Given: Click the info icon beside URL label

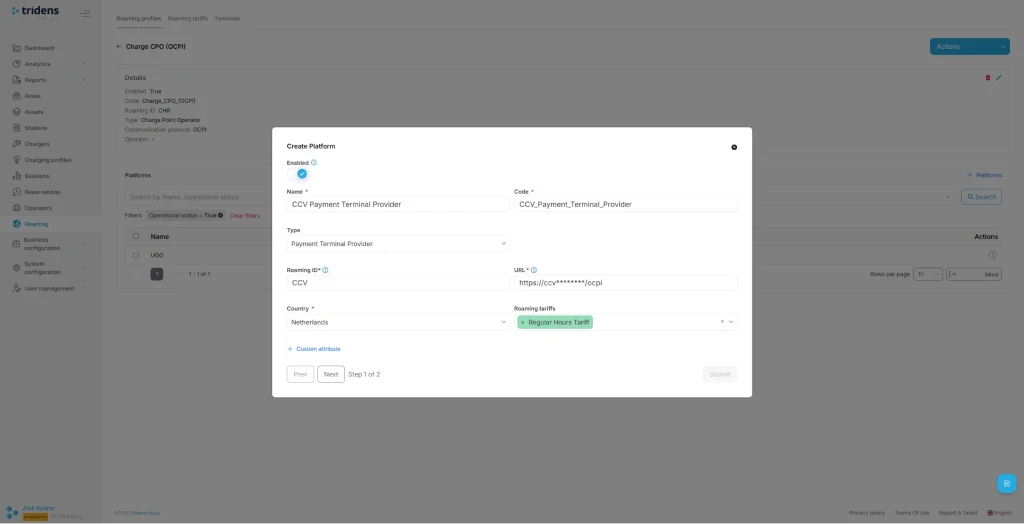Looking at the screenshot, I should tap(534, 270).
